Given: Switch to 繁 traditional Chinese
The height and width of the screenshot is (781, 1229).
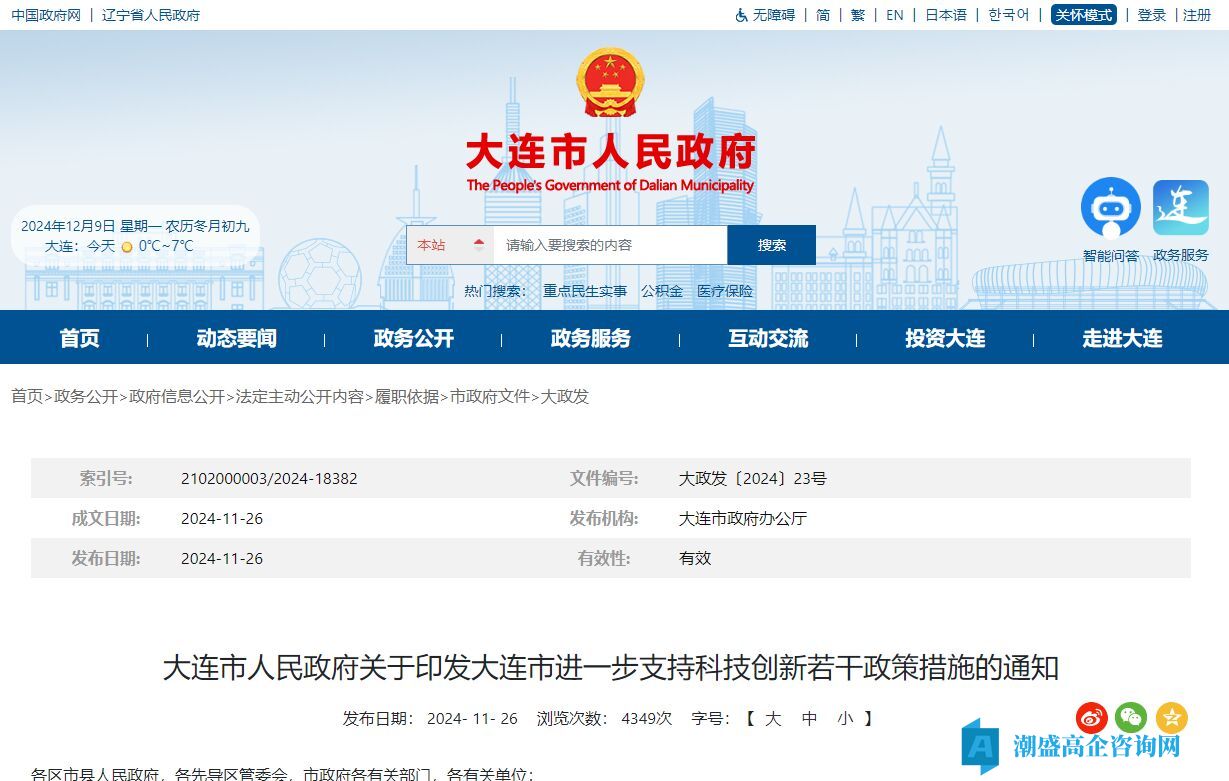Looking at the screenshot, I should click(x=858, y=15).
